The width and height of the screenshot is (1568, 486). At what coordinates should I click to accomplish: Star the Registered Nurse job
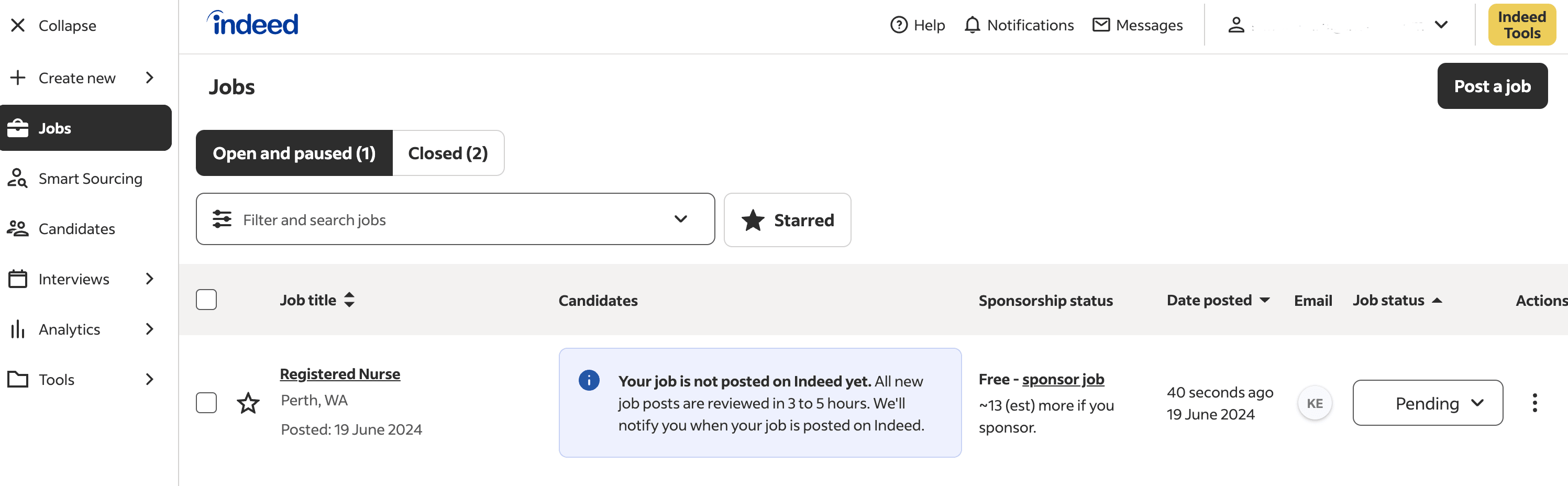point(248,403)
